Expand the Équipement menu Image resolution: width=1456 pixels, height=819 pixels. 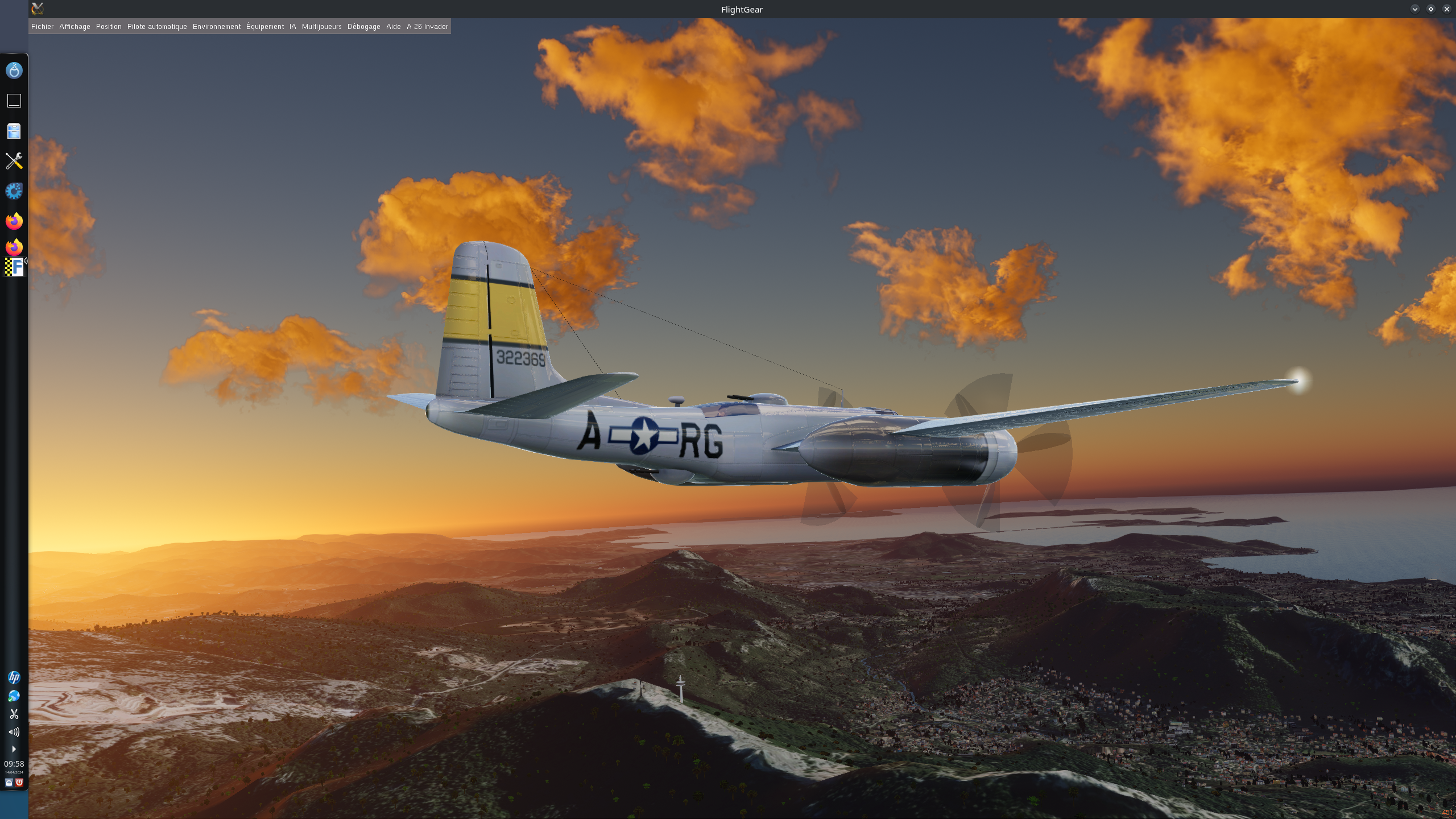pos(265,27)
